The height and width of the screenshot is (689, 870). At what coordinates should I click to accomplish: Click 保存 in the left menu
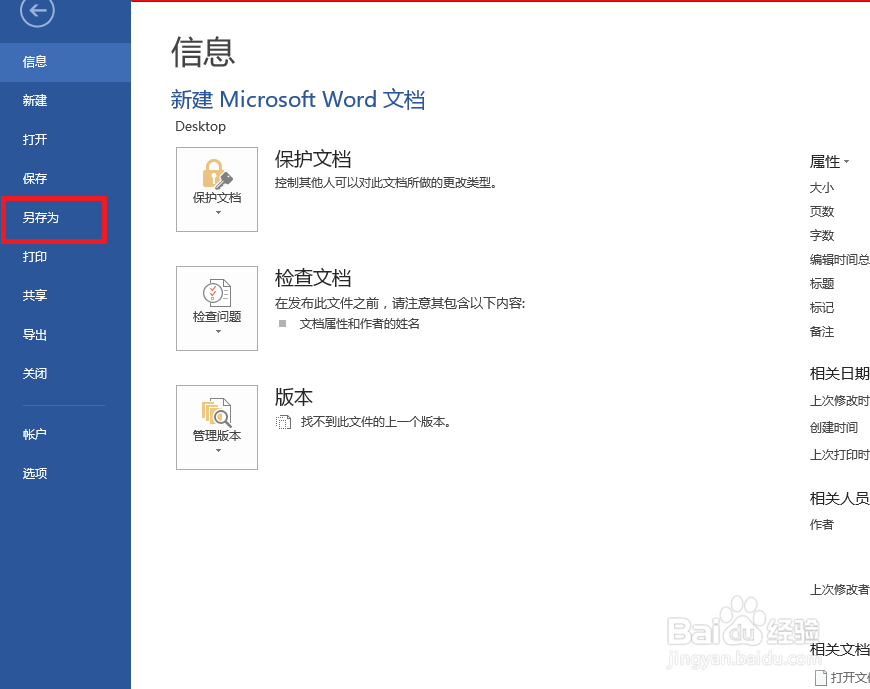click(x=65, y=179)
